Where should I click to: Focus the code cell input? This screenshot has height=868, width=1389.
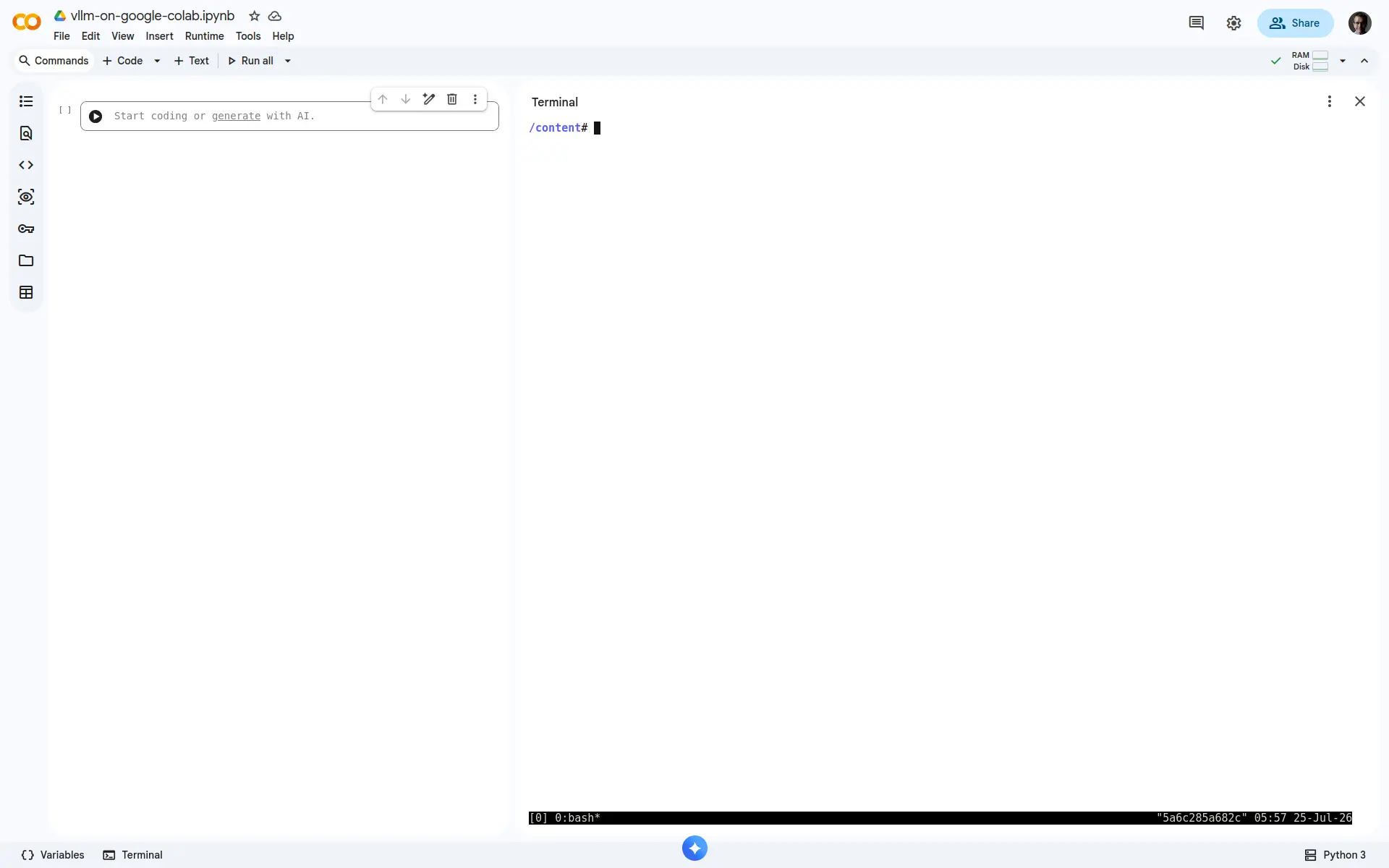pos(289,116)
